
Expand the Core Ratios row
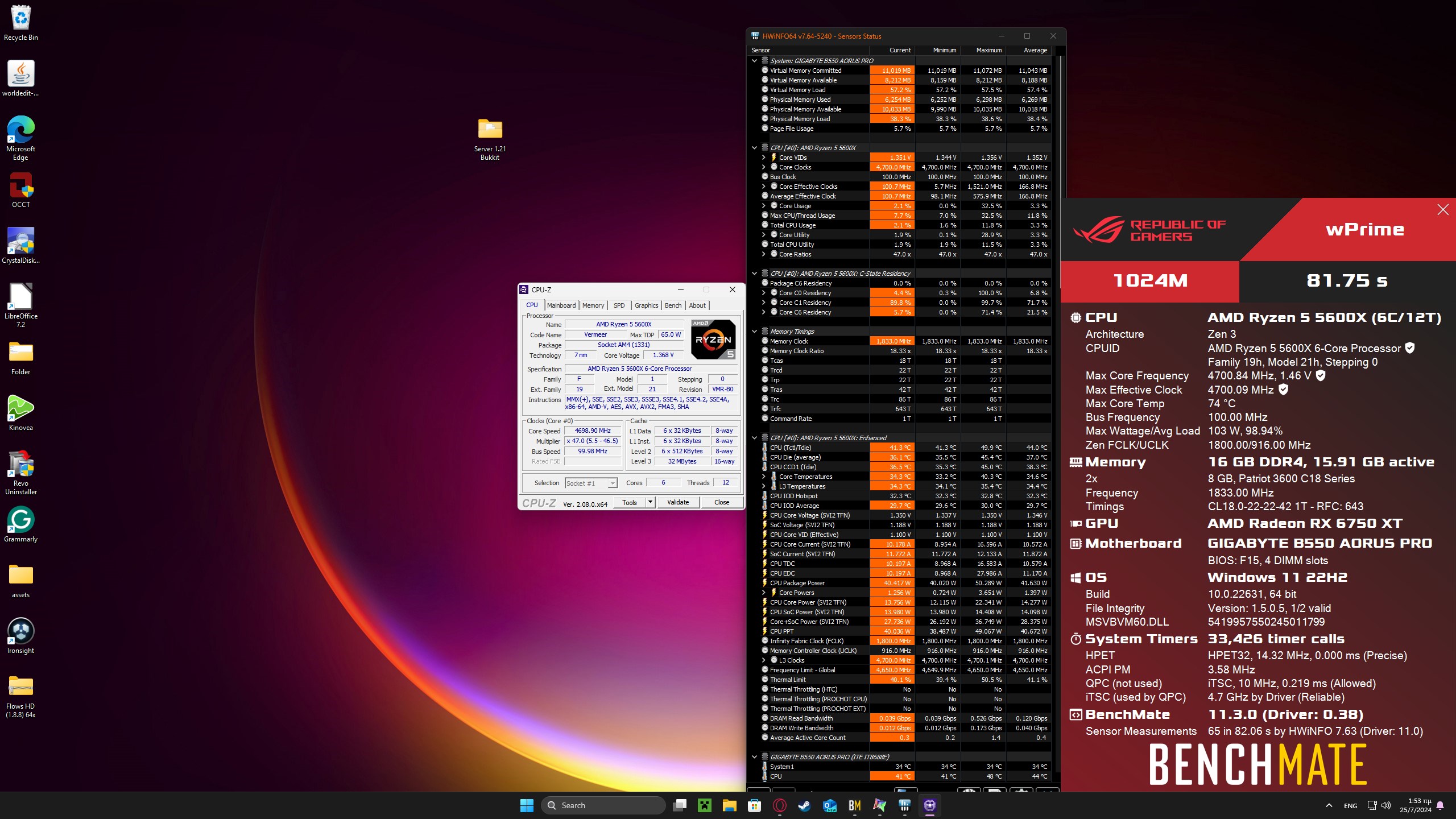click(x=764, y=254)
